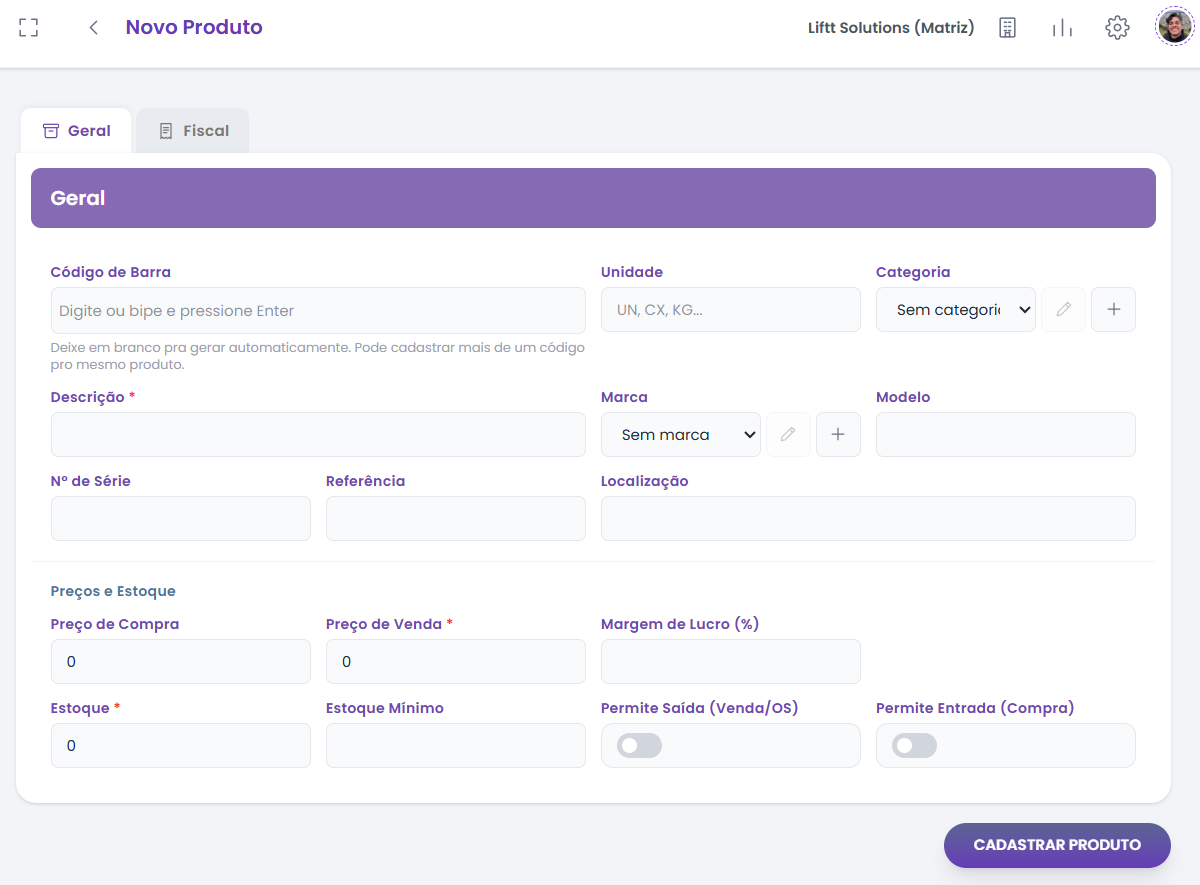This screenshot has width=1200, height=885.
Task: Enable the Permite Saída (Venda/OS) switch
Action: tap(639, 745)
